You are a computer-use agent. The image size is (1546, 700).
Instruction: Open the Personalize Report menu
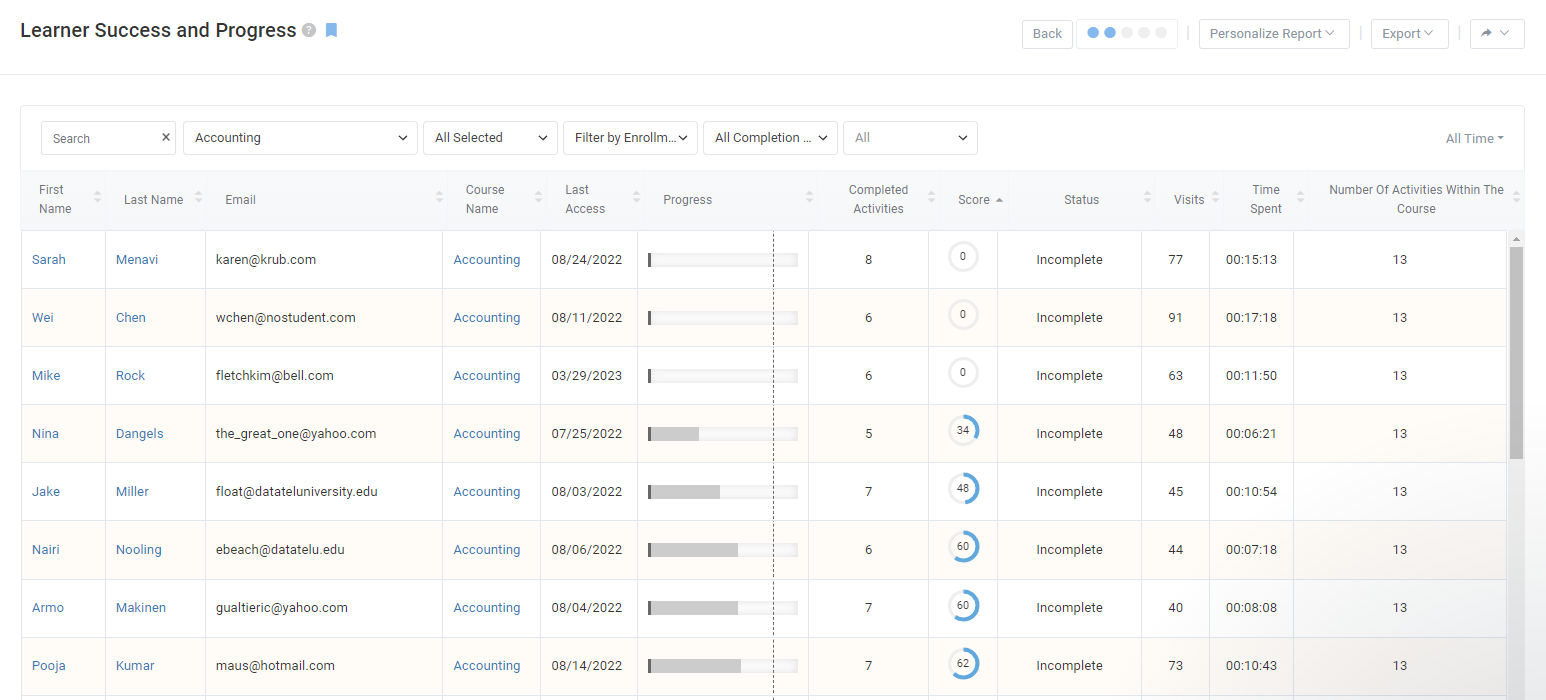pos(1273,34)
